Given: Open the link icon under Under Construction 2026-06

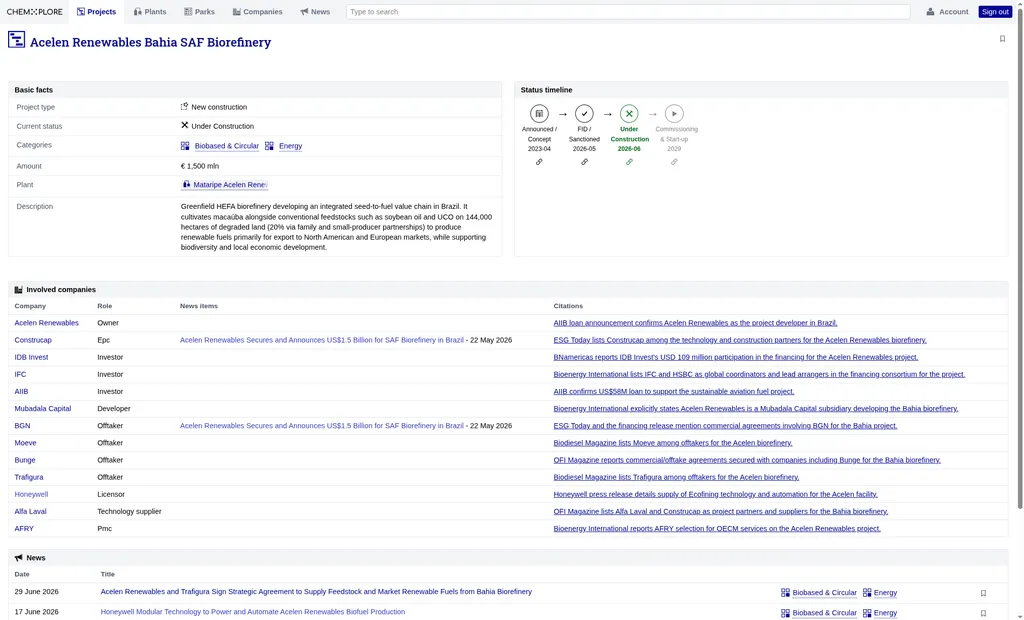Looking at the screenshot, I should (629, 162).
